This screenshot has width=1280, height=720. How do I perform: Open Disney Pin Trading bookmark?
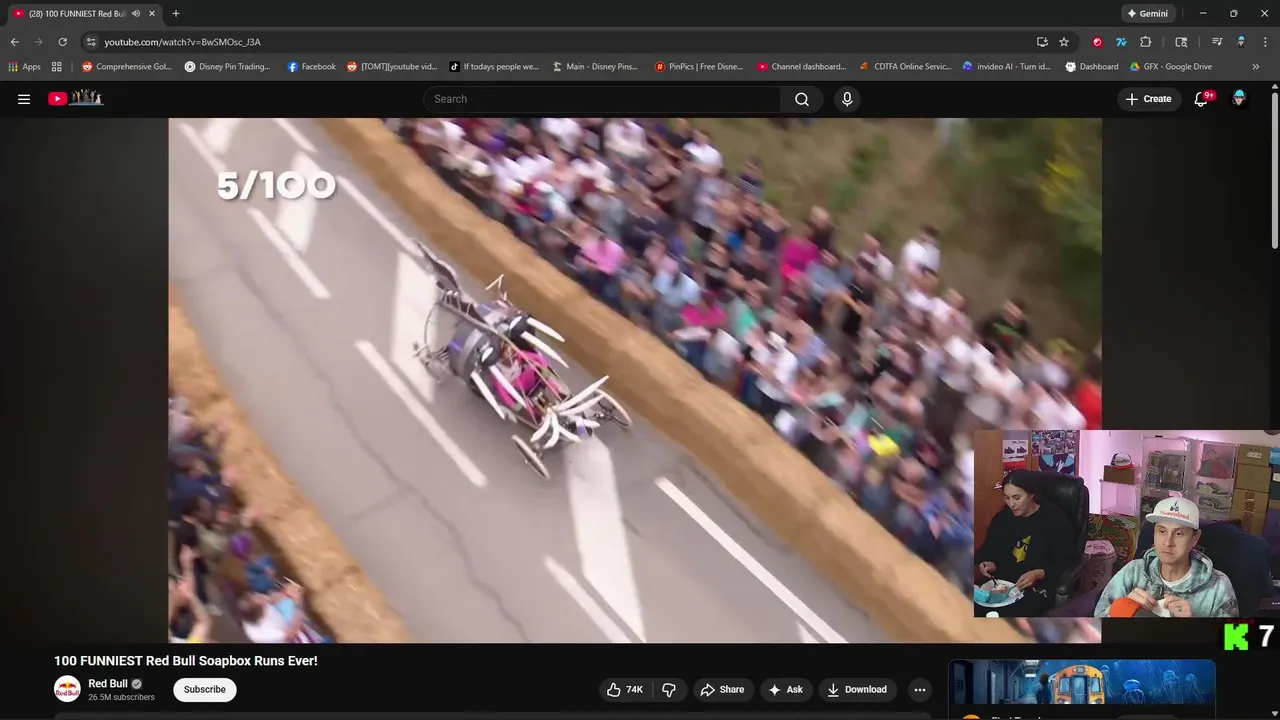click(227, 67)
